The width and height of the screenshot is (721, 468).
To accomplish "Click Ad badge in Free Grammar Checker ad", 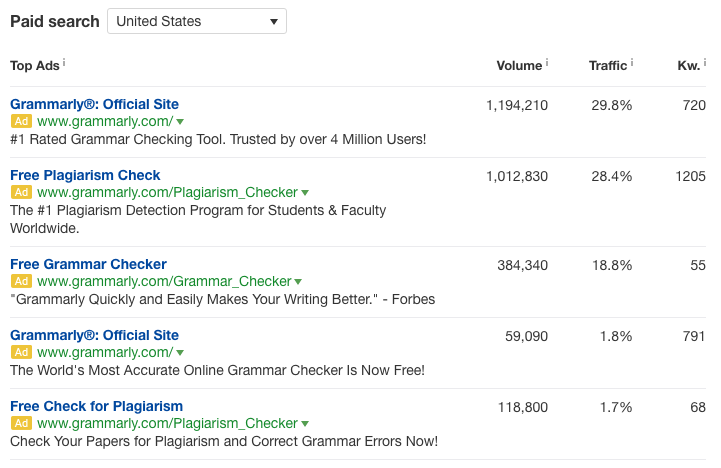I will tap(21, 281).
